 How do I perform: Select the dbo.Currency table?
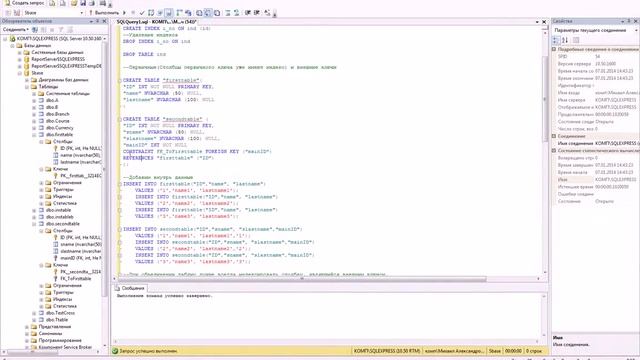click(60, 128)
